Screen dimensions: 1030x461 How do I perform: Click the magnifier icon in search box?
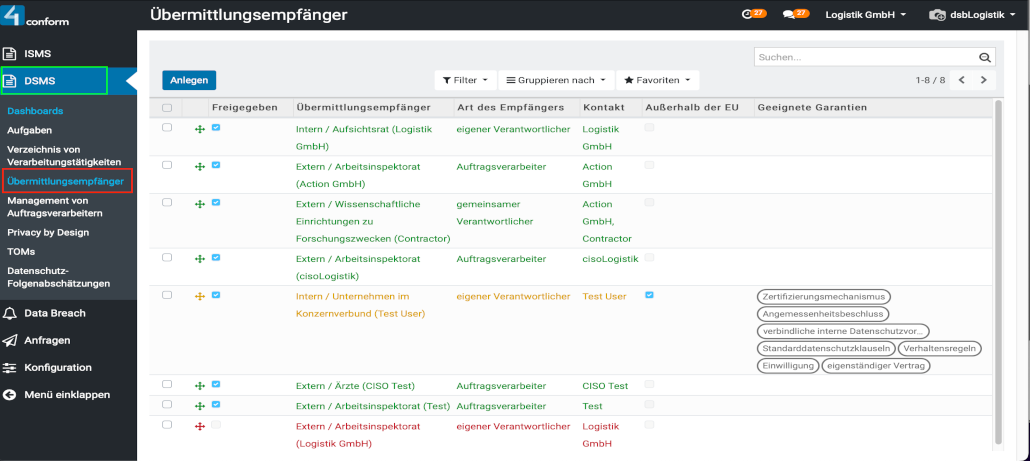pos(985,58)
